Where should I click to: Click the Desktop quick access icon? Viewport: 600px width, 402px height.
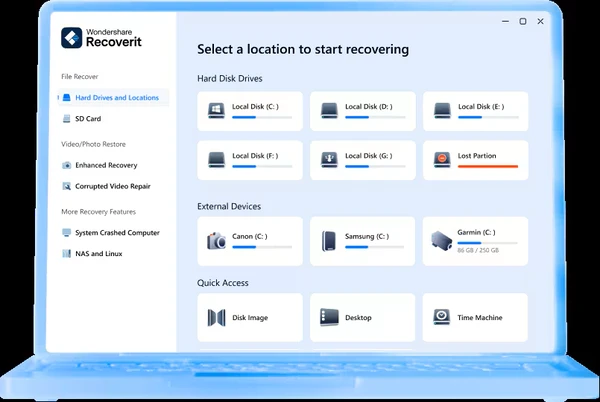tap(329, 317)
